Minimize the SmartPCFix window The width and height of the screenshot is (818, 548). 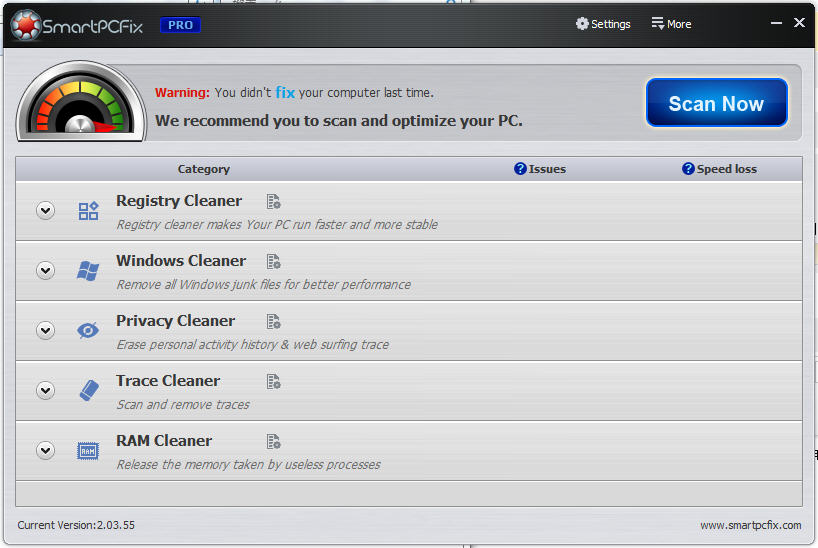tap(776, 23)
